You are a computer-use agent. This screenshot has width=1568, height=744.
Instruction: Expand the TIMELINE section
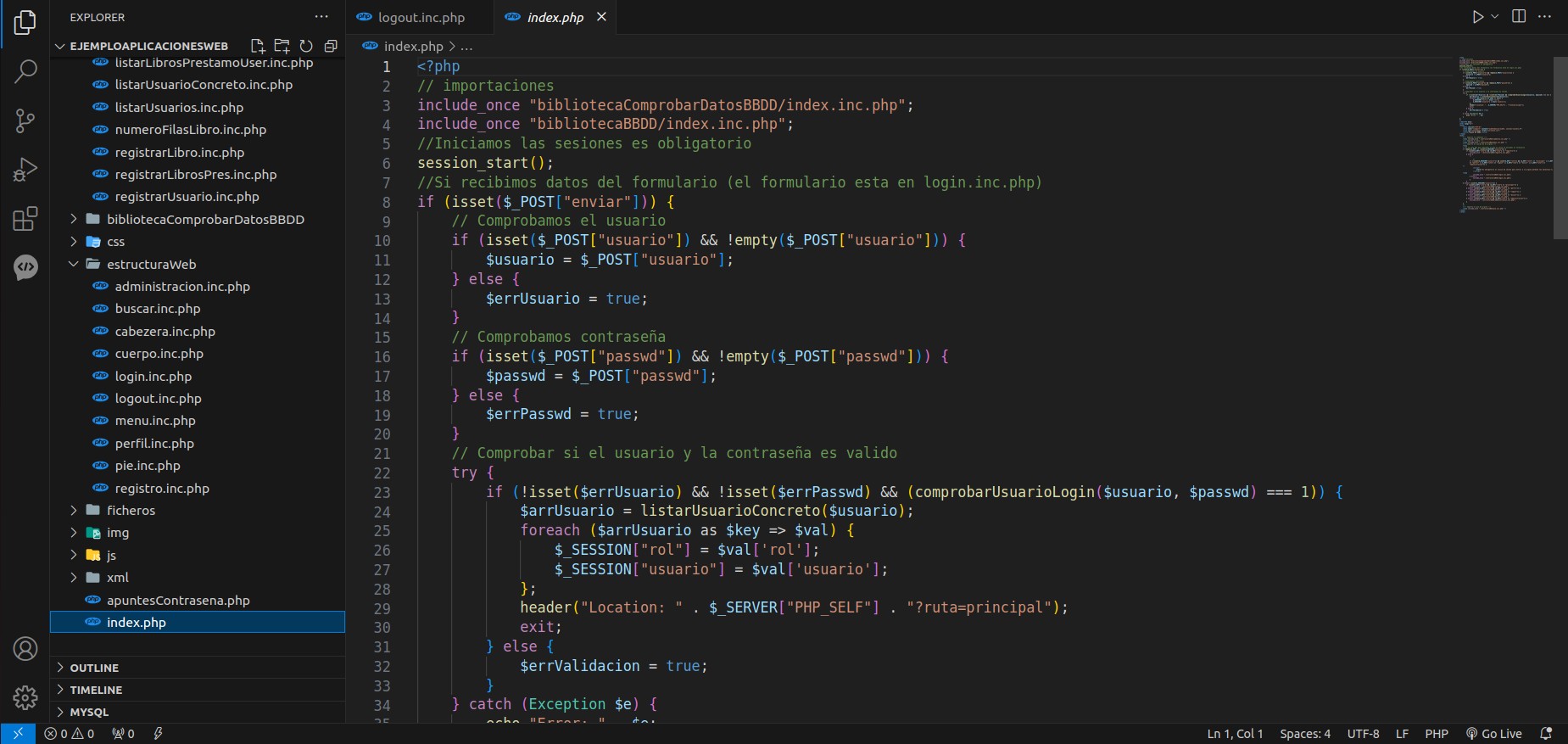click(x=198, y=690)
